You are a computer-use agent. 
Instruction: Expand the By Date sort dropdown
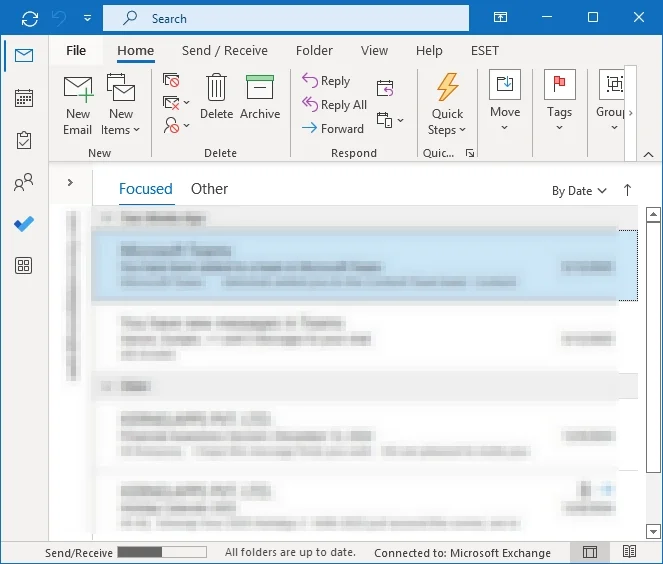[x=579, y=191]
